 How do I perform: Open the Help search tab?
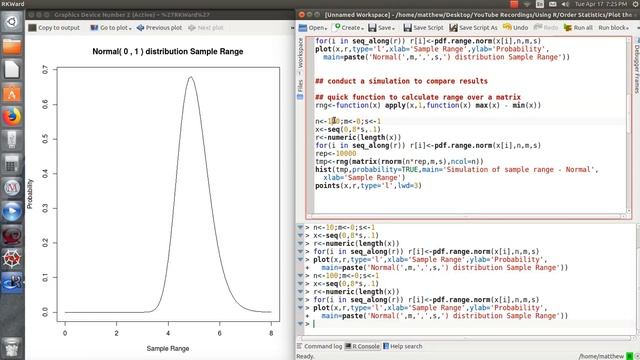tap(402, 346)
